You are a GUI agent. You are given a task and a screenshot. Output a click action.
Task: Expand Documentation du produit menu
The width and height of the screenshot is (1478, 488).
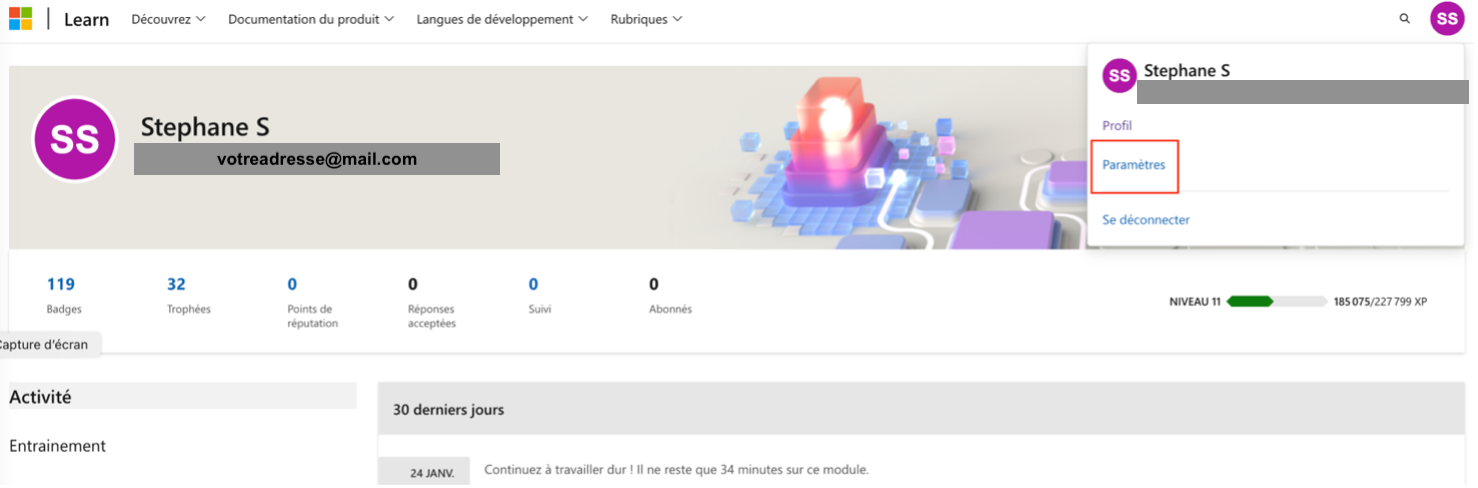tap(310, 19)
